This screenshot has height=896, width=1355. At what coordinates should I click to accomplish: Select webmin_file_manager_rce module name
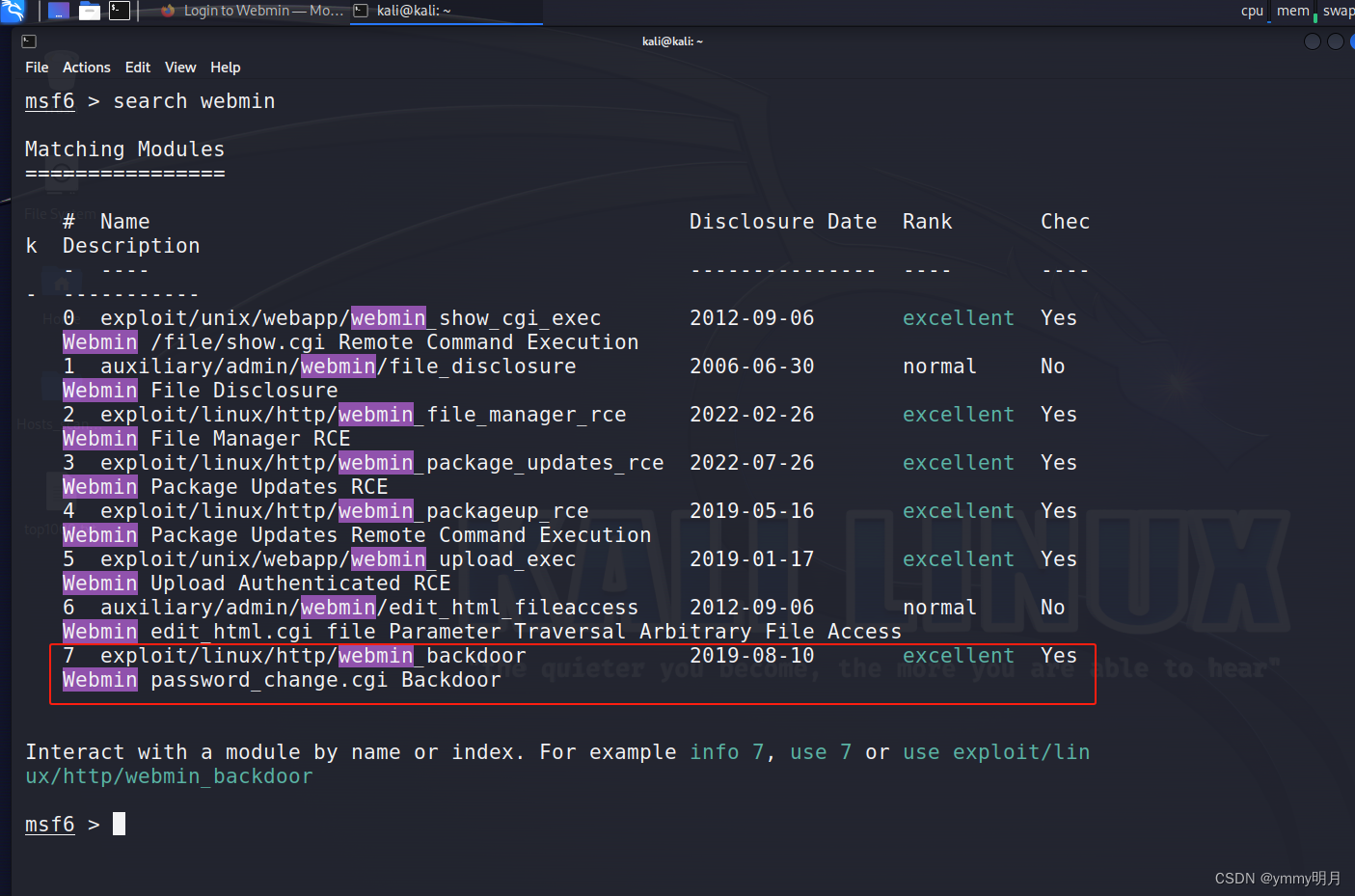pos(364,415)
